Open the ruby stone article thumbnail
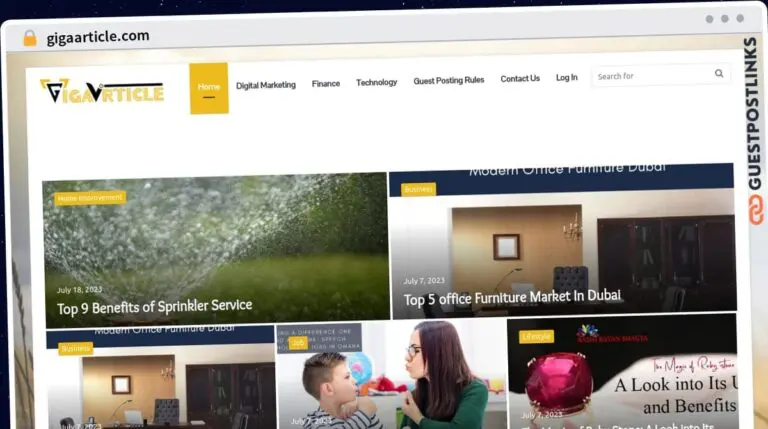 pyautogui.click(x=622, y=372)
